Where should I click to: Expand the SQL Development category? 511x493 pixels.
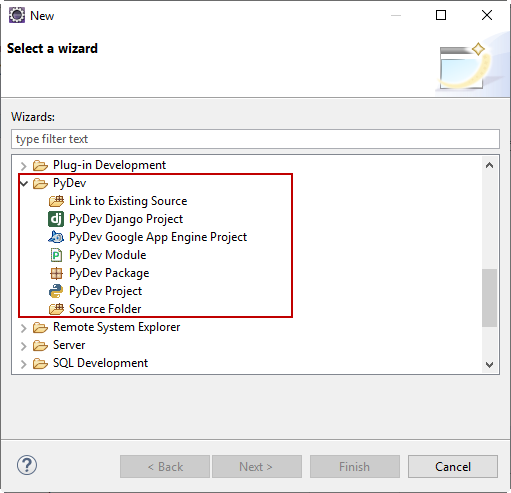[x=24, y=364]
